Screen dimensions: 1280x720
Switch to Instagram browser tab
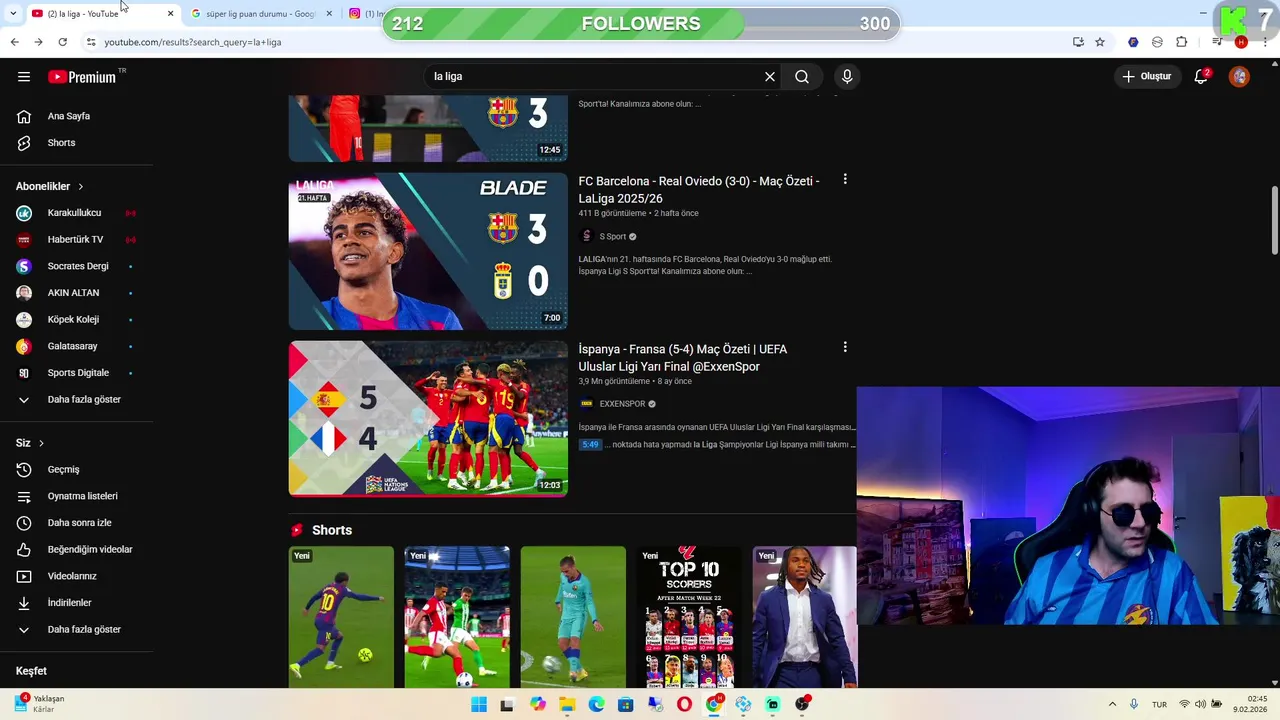(368, 13)
